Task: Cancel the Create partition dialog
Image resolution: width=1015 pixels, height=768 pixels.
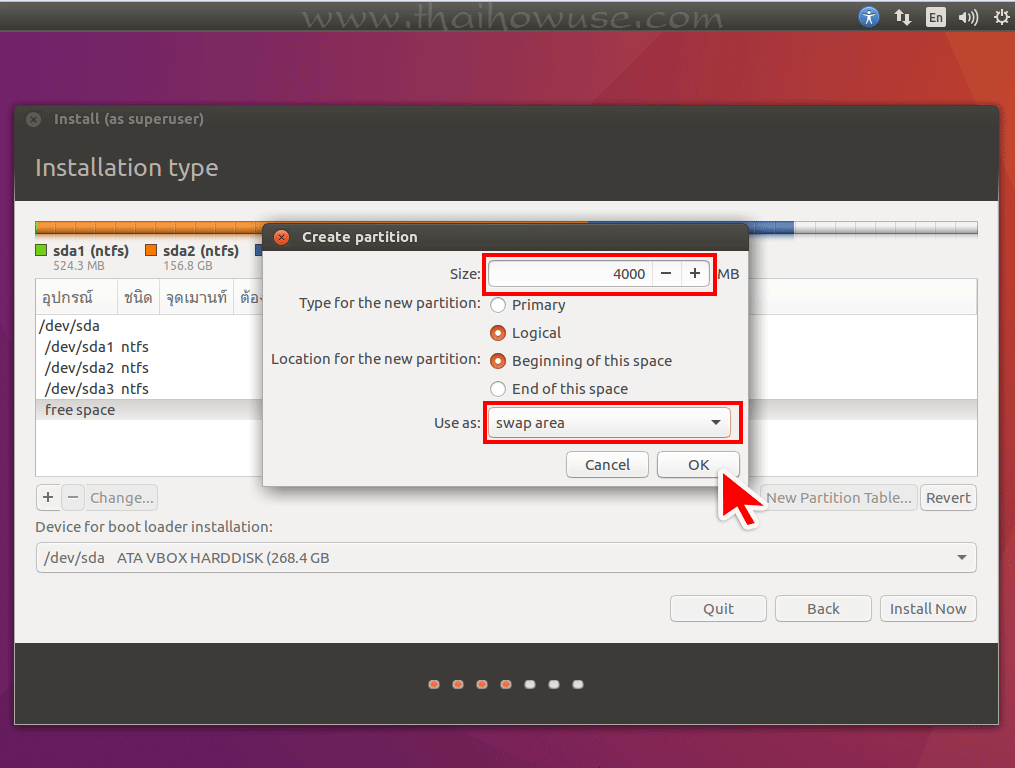Action: 607,465
